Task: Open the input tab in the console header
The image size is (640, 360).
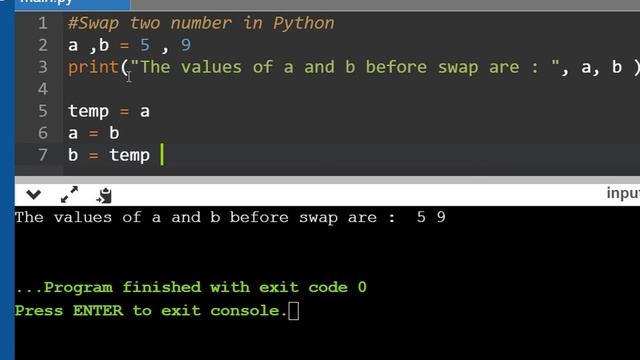Action: [623, 193]
